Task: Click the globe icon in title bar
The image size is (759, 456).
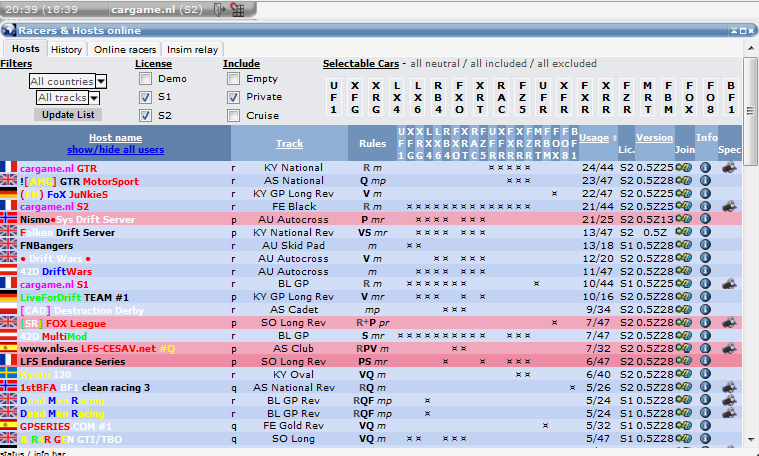Action: click(x=8, y=30)
